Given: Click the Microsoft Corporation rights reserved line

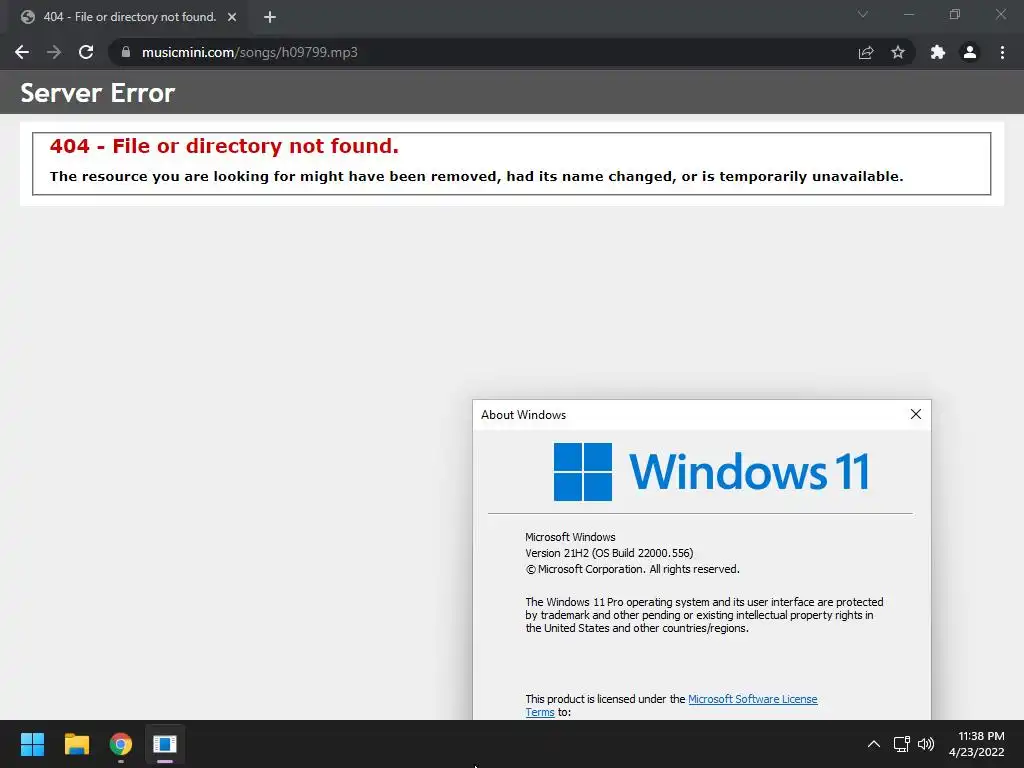Looking at the screenshot, I should click(x=632, y=569).
